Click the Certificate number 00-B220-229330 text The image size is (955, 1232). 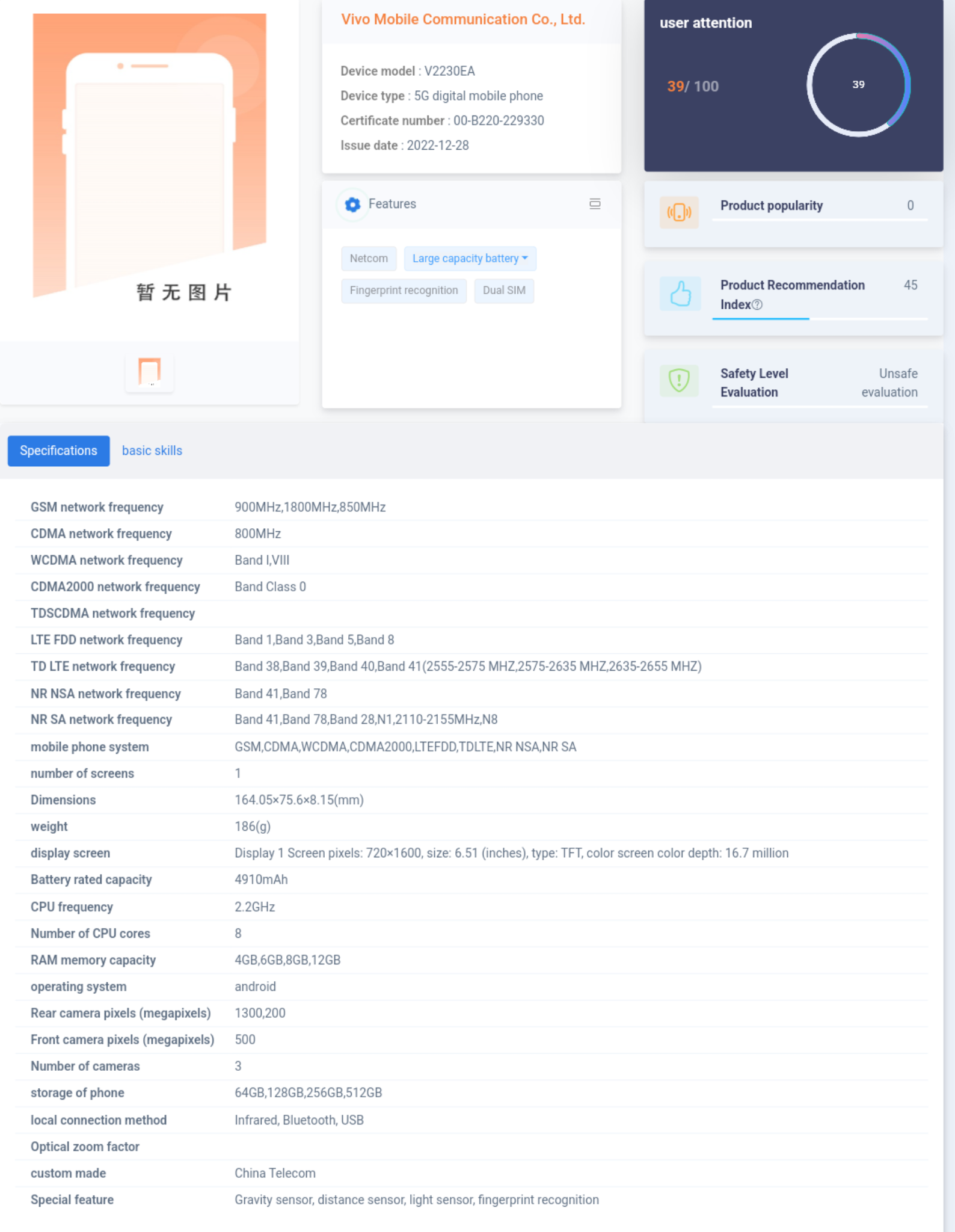click(x=442, y=120)
